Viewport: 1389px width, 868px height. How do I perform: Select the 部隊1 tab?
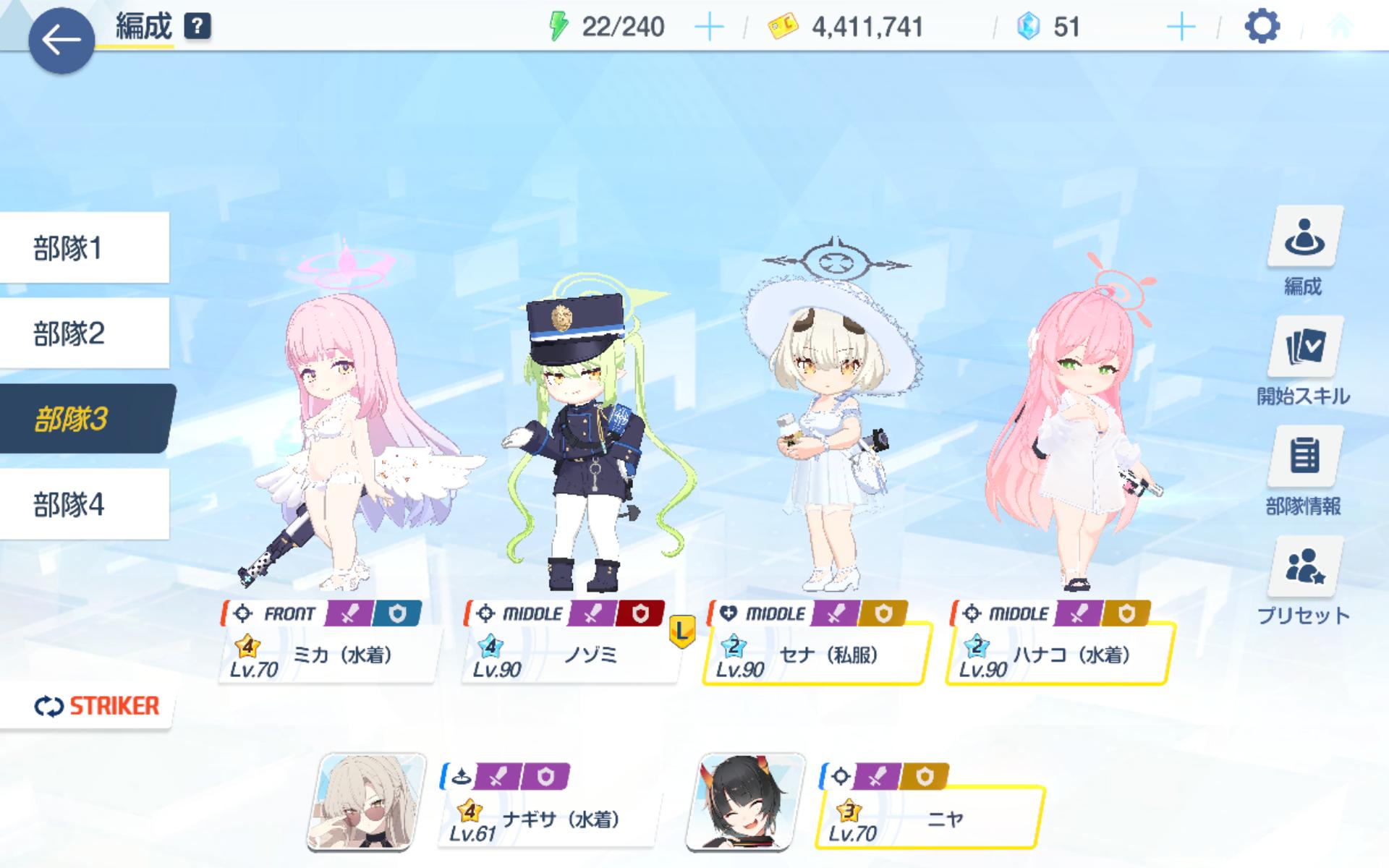[x=85, y=248]
